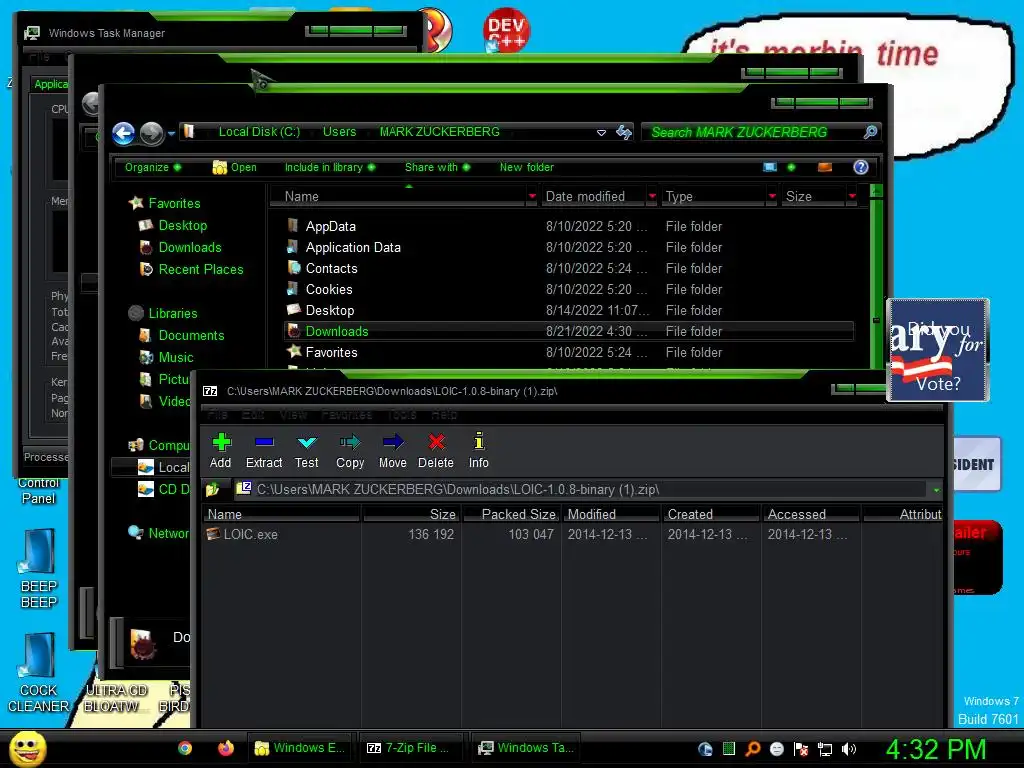Screen dimensions: 1024x768
Task: Select Desktop under Favorites
Action: pyautogui.click(x=173, y=225)
